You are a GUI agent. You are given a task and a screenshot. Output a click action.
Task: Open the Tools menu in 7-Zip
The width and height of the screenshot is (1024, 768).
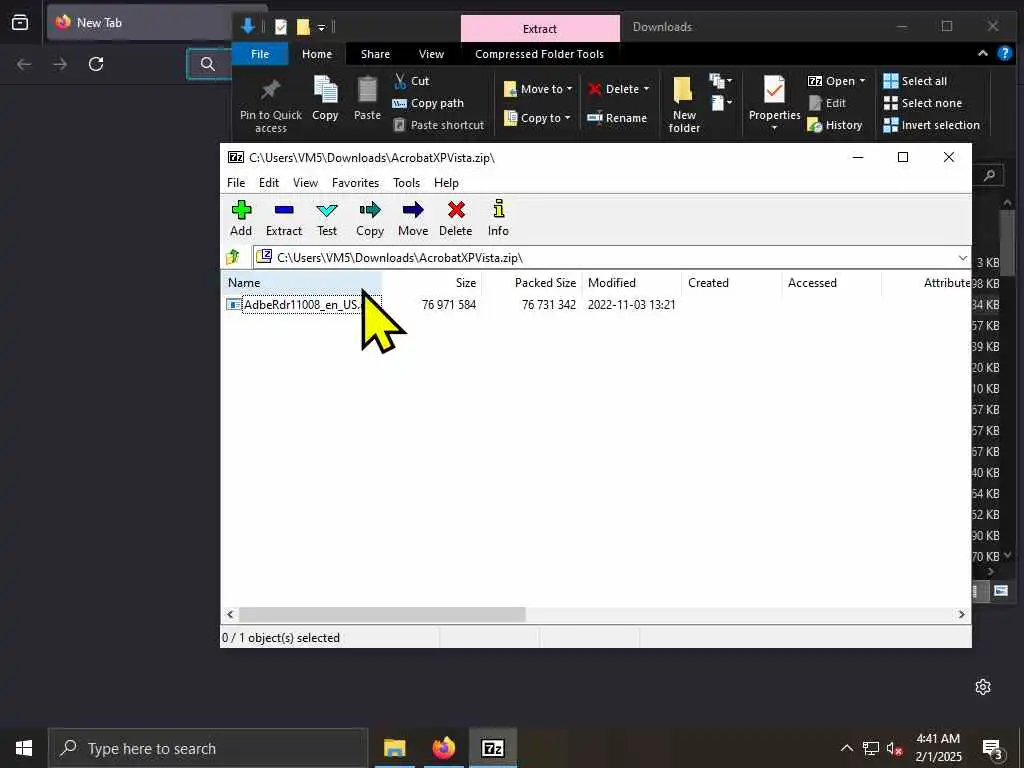406,183
